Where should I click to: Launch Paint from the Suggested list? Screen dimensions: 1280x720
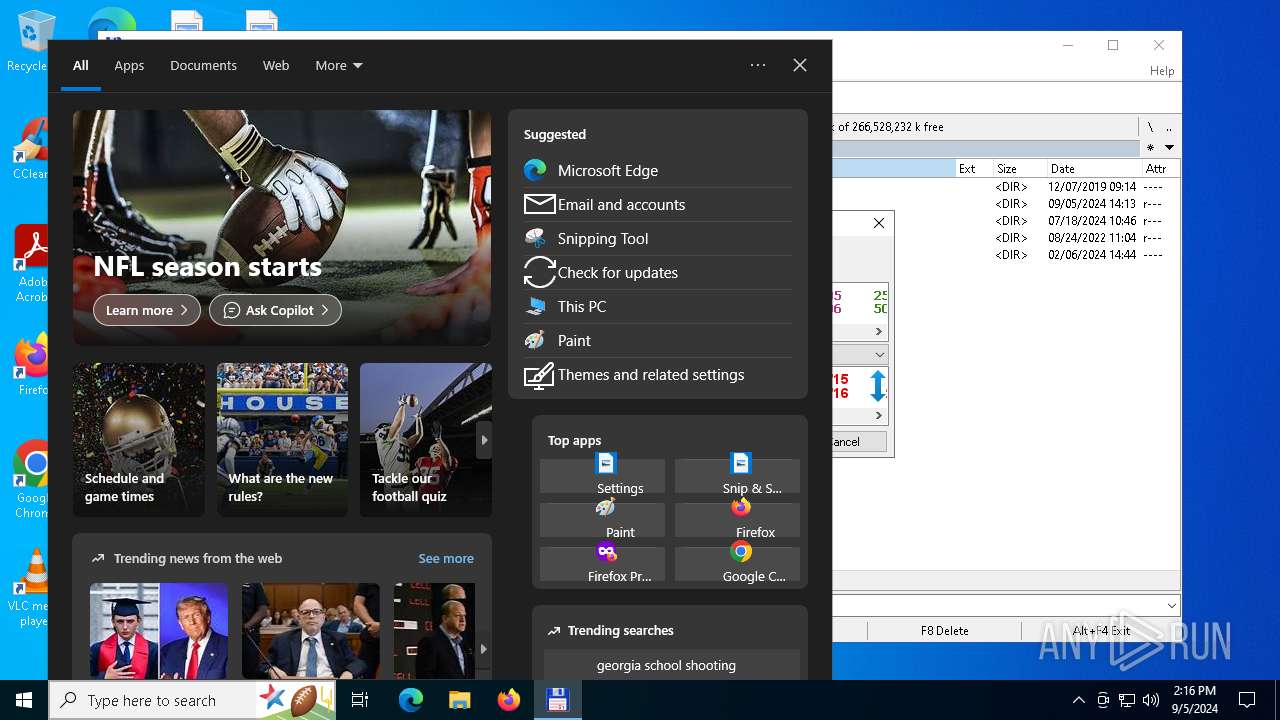click(x=657, y=340)
